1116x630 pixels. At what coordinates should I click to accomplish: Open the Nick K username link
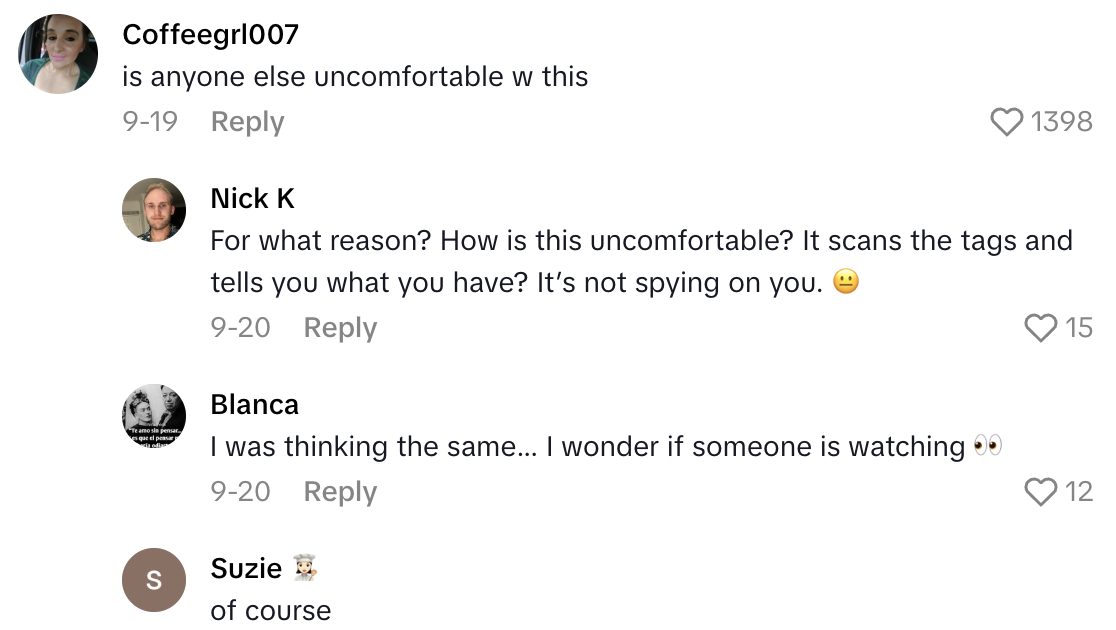click(252, 199)
